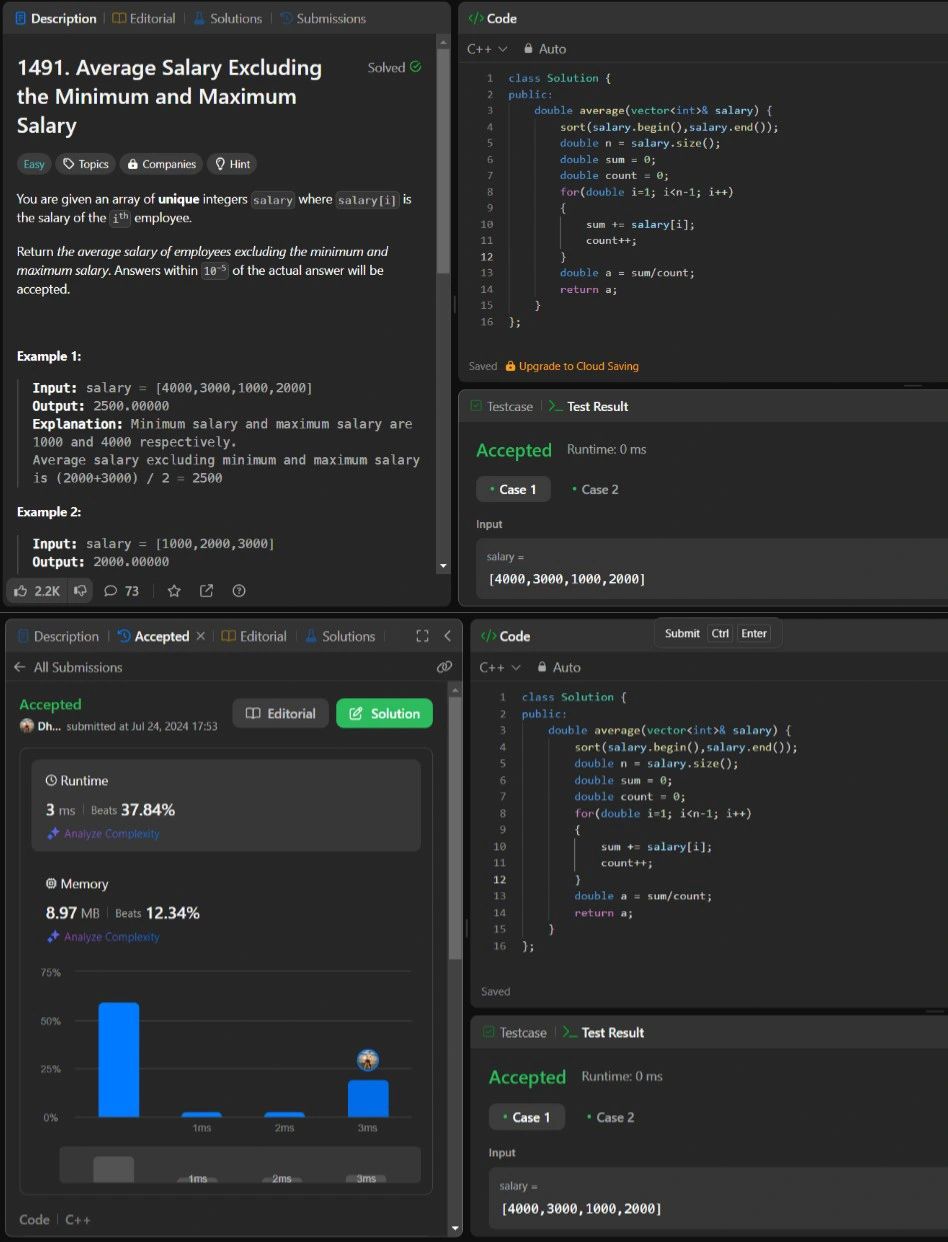Click the thumbs-down dislike icon
Screen dimensions: 948x1242
(x=80, y=591)
